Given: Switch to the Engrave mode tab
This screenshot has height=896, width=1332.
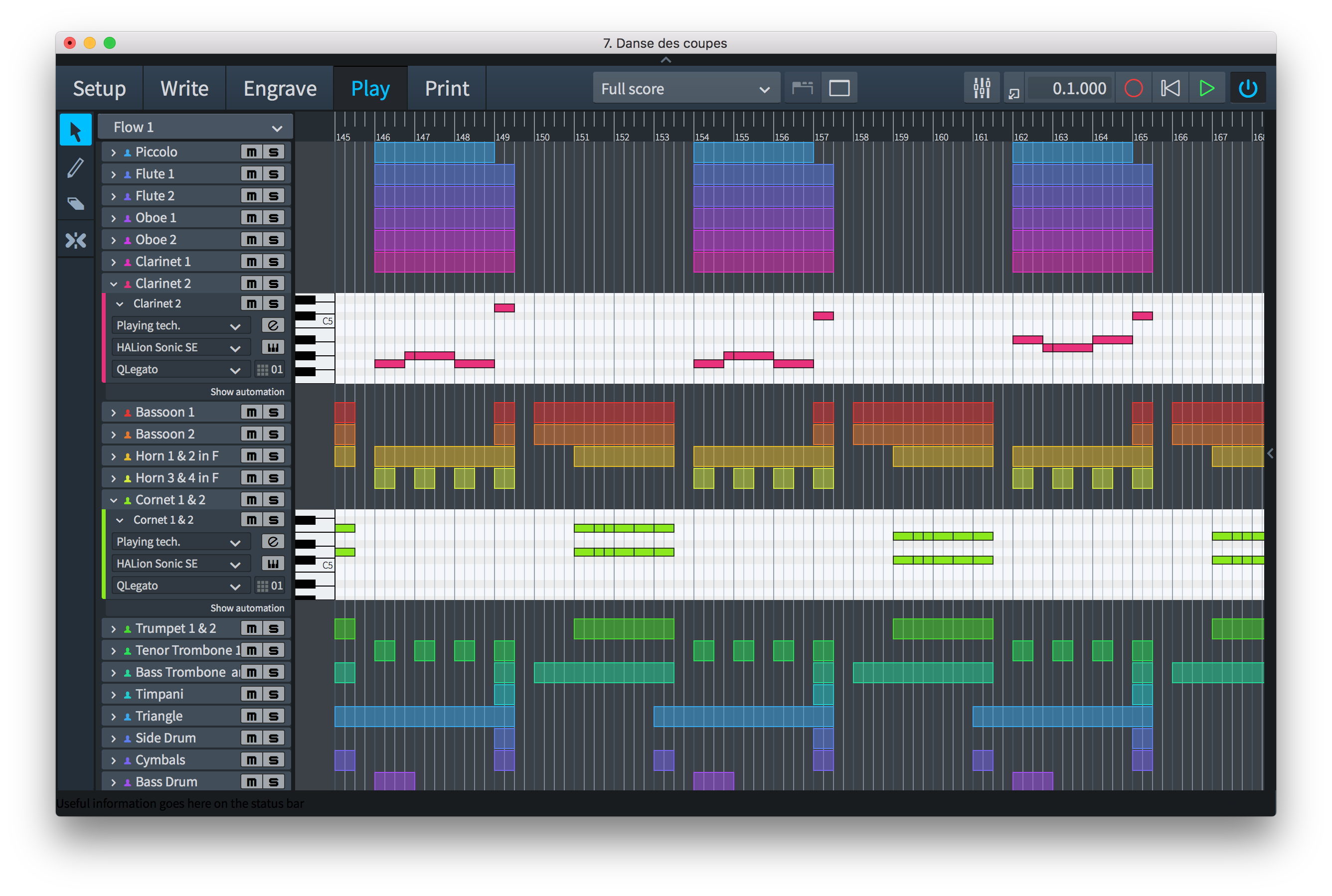Looking at the screenshot, I should (280, 89).
